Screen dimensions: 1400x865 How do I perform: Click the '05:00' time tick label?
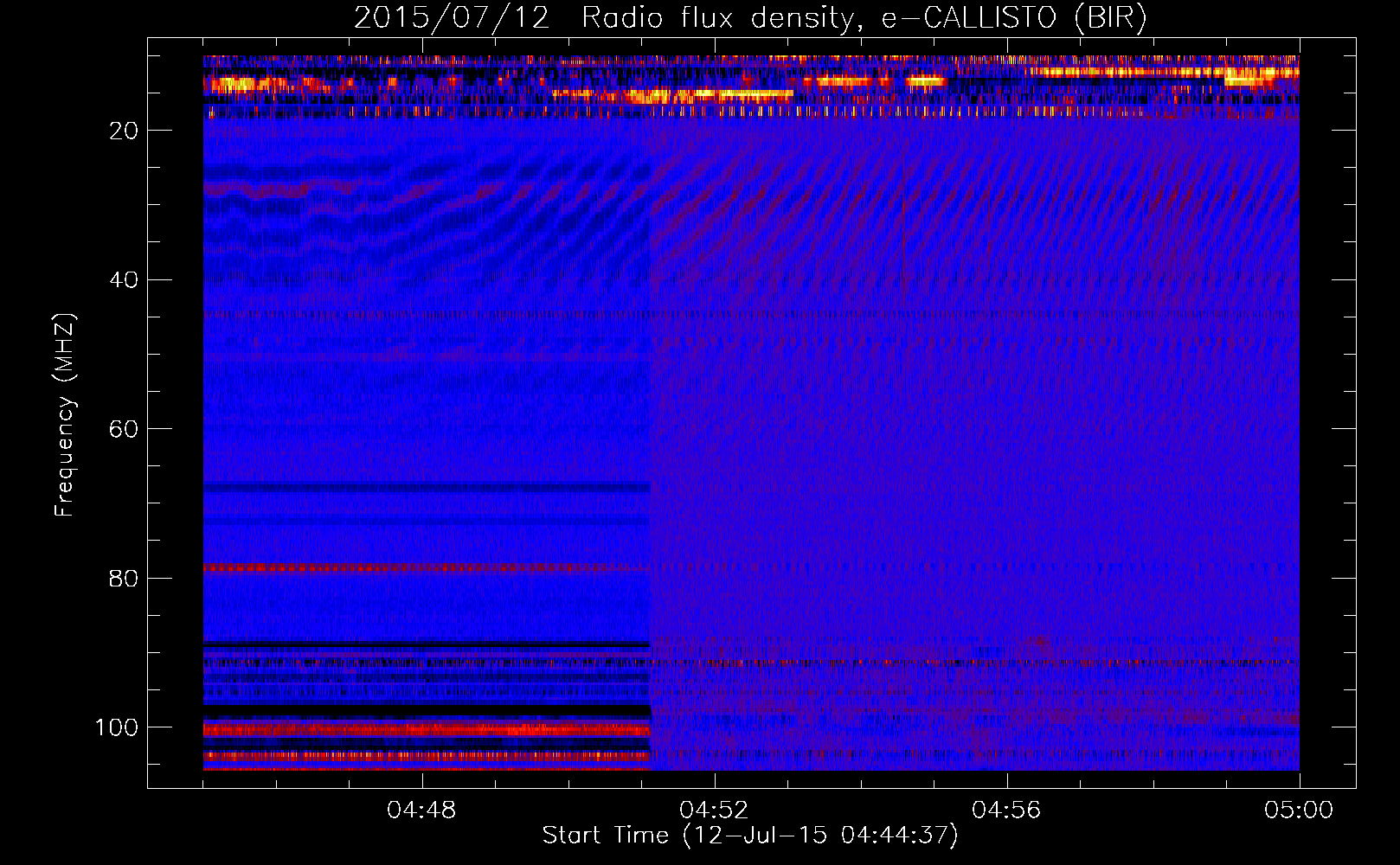click(x=1299, y=811)
